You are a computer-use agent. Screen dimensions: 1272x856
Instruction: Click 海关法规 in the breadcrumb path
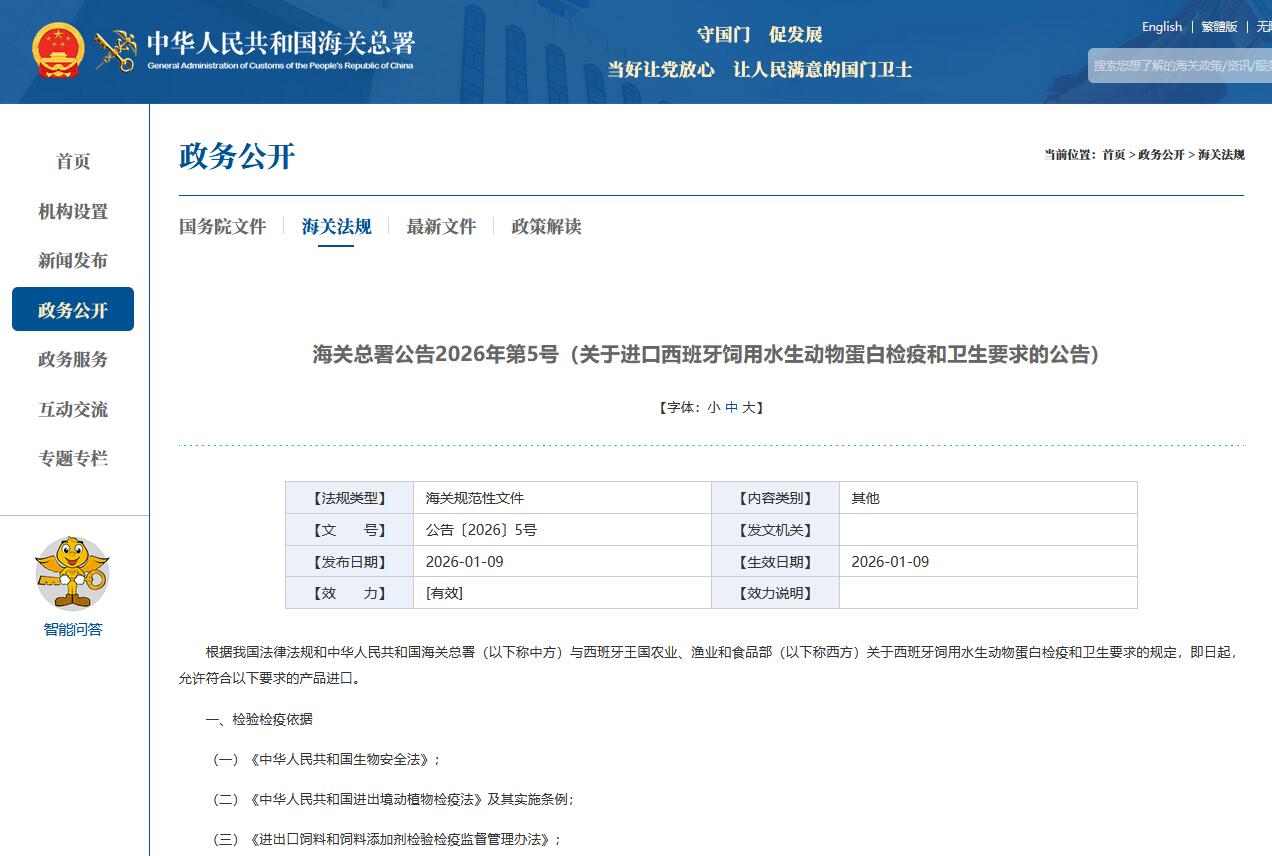click(x=1221, y=154)
